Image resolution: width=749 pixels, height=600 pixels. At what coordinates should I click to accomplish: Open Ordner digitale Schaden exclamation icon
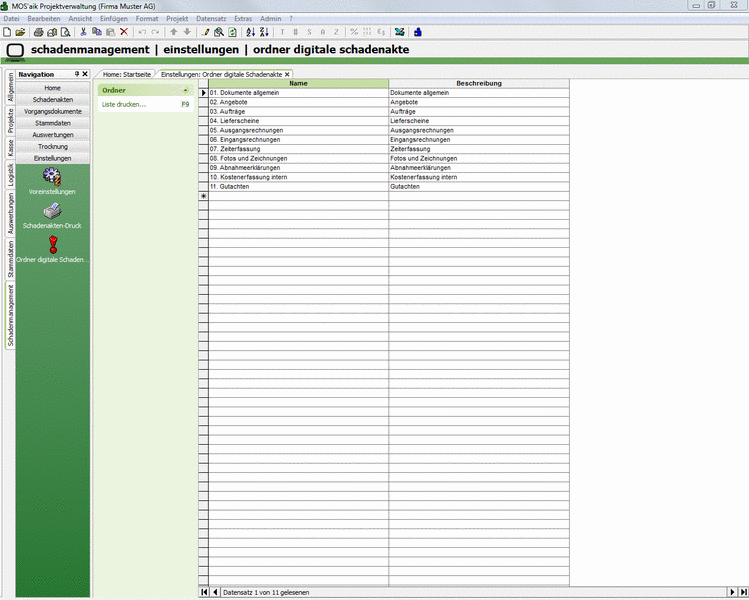[x=53, y=245]
